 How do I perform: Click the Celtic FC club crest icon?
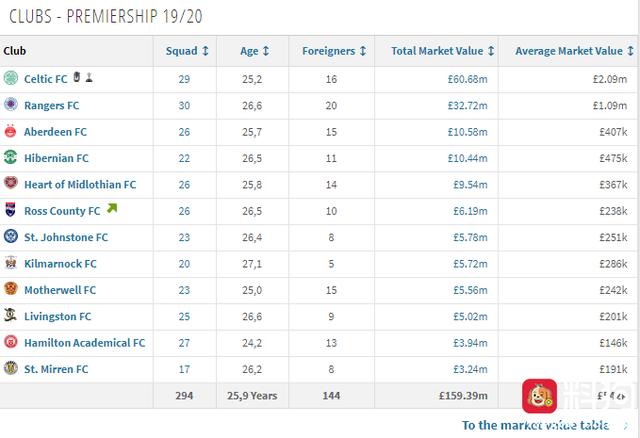coord(11,78)
